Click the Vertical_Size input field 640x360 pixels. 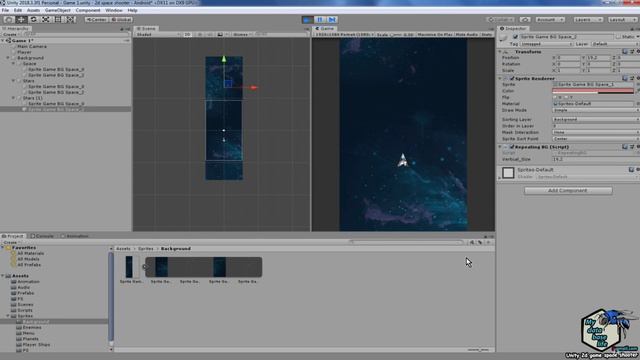click(596, 159)
